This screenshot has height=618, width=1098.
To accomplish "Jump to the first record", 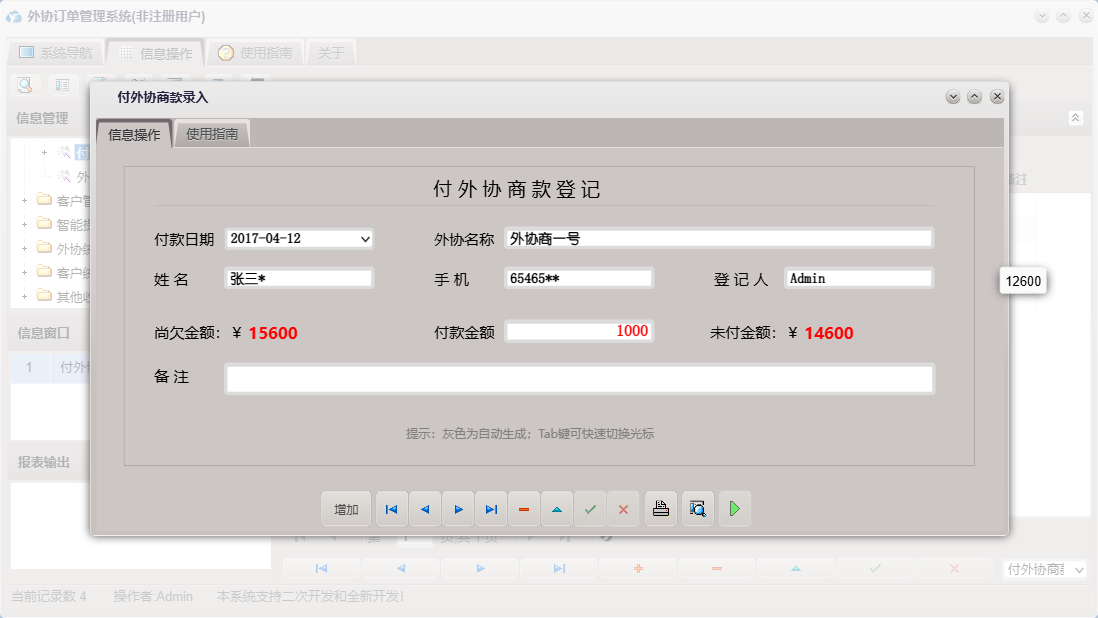I will pyautogui.click(x=391, y=509).
